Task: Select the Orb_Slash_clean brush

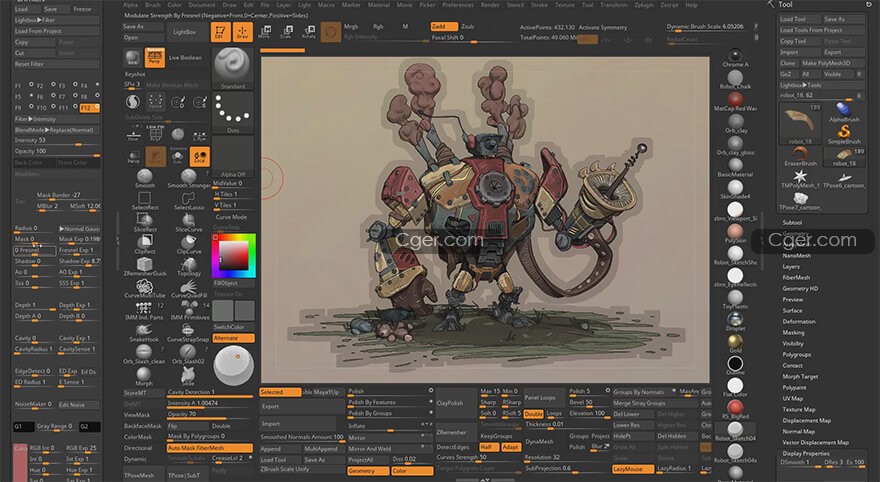Action: coord(144,355)
